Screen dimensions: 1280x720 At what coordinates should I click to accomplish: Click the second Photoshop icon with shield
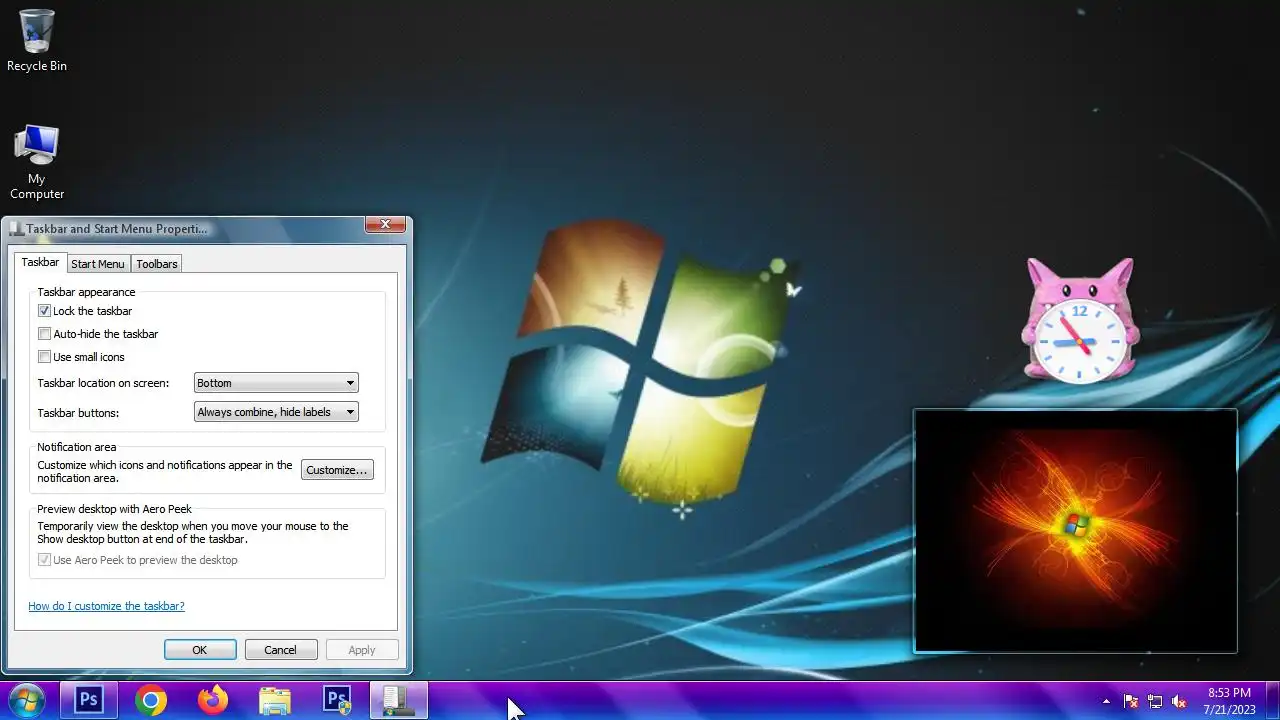click(x=337, y=700)
